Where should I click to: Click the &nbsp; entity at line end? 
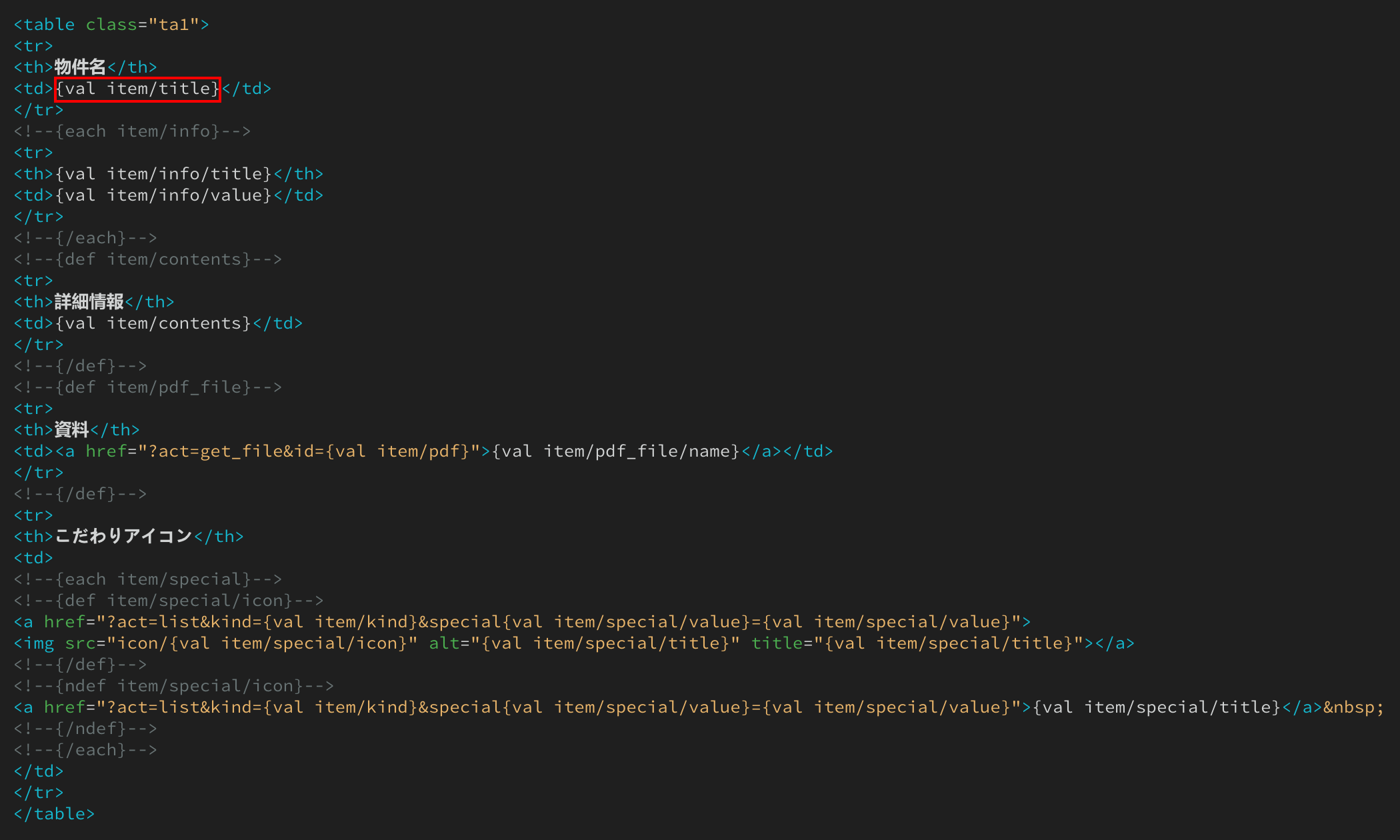[x=1353, y=707]
